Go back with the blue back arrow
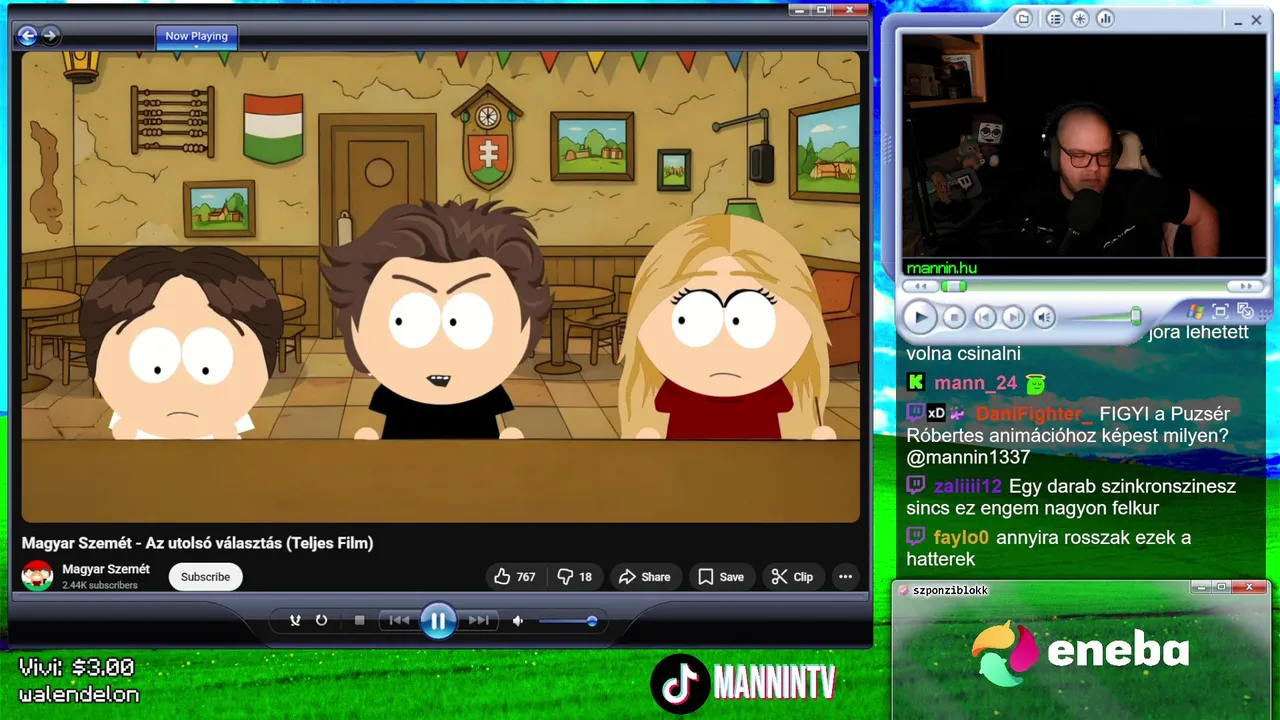1280x720 pixels. point(27,36)
